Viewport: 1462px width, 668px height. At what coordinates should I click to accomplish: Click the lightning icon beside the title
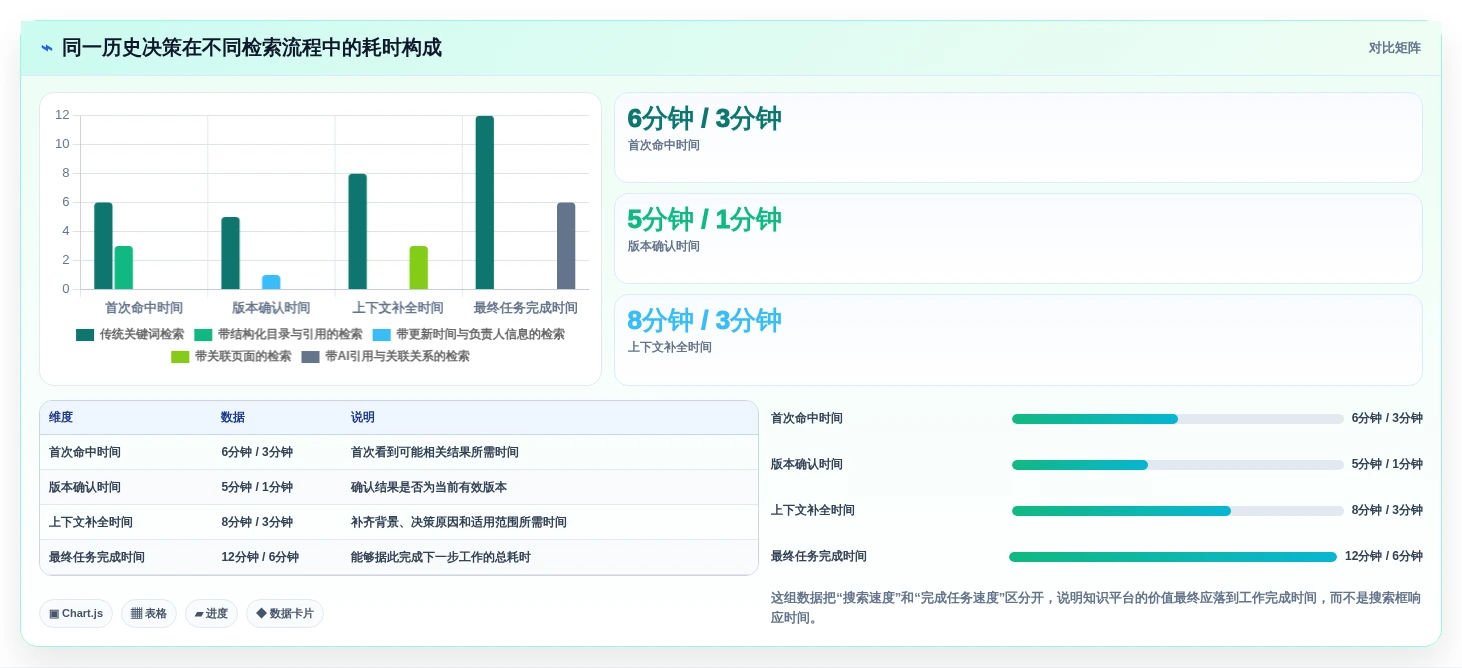click(47, 48)
